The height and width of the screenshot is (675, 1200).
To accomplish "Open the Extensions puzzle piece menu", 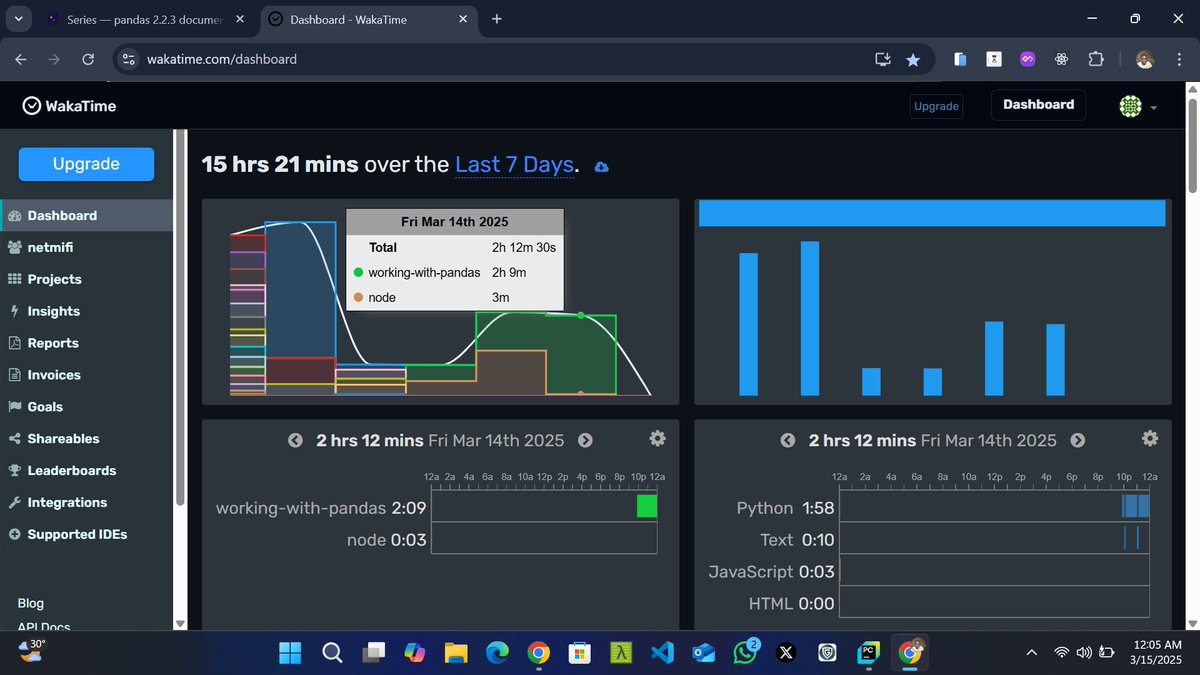I will pos(1095,59).
